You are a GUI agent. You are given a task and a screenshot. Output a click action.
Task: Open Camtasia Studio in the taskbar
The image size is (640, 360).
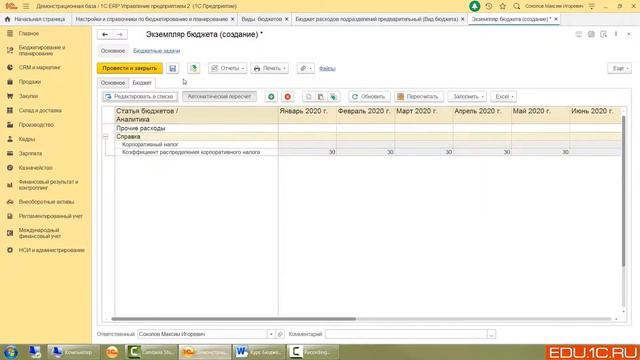151,352
